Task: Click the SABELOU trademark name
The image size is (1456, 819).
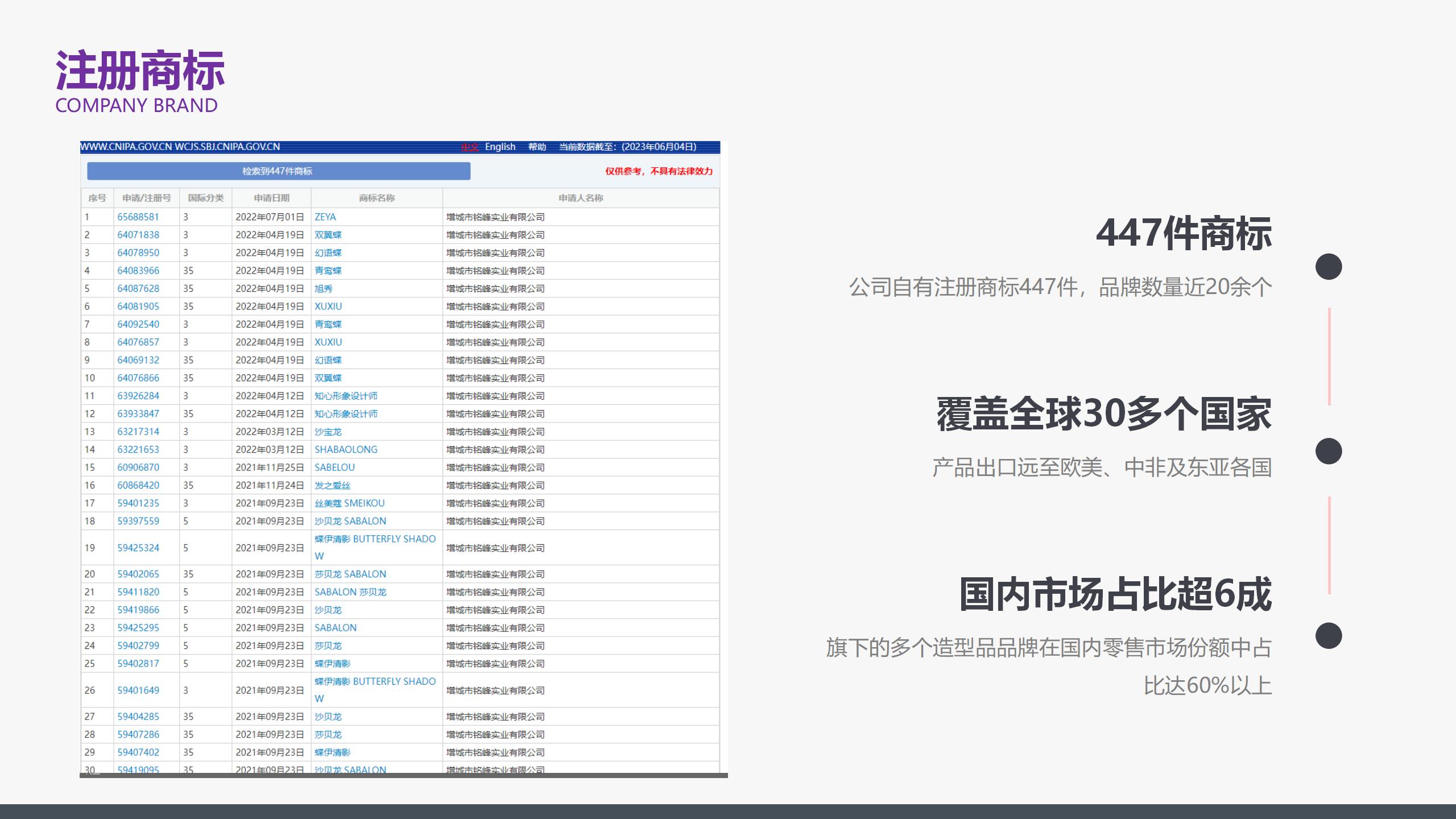Action: coord(334,468)
